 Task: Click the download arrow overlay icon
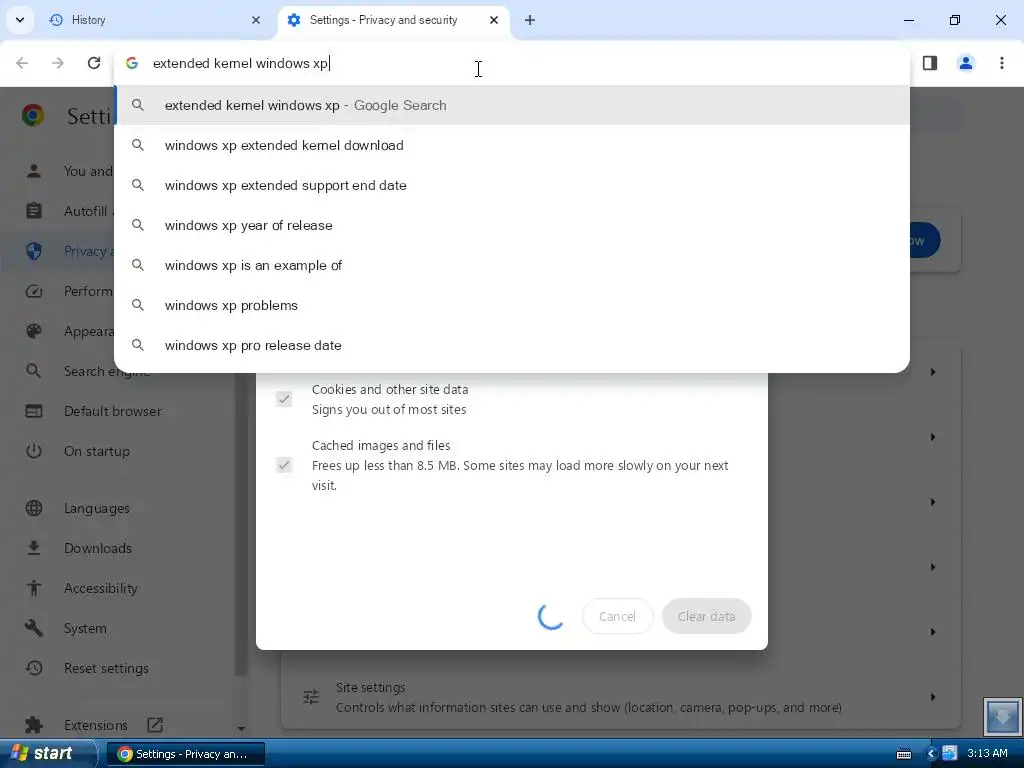pyautogui.click(x=1003, y=716)
